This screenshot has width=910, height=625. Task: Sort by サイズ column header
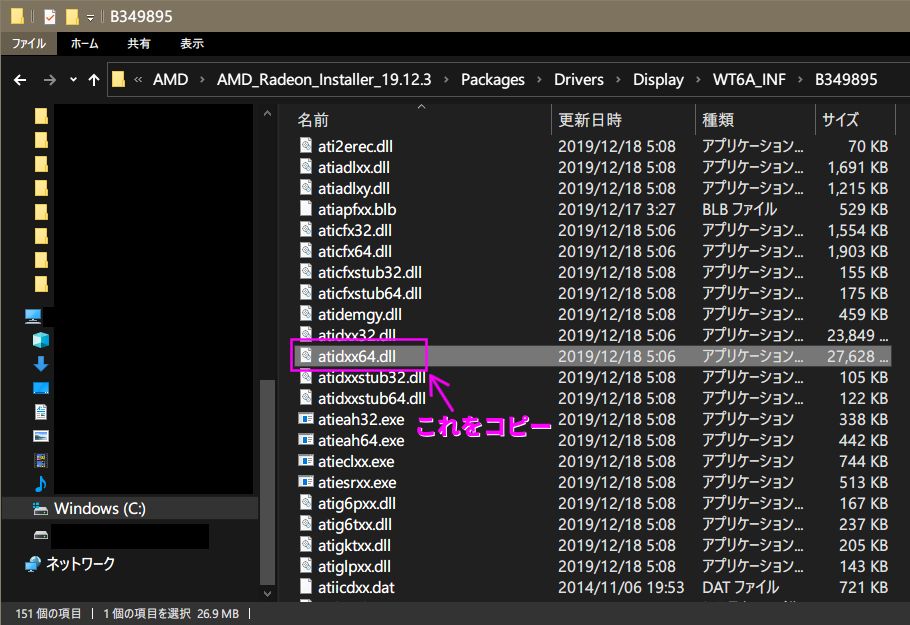tap(840, 120)
